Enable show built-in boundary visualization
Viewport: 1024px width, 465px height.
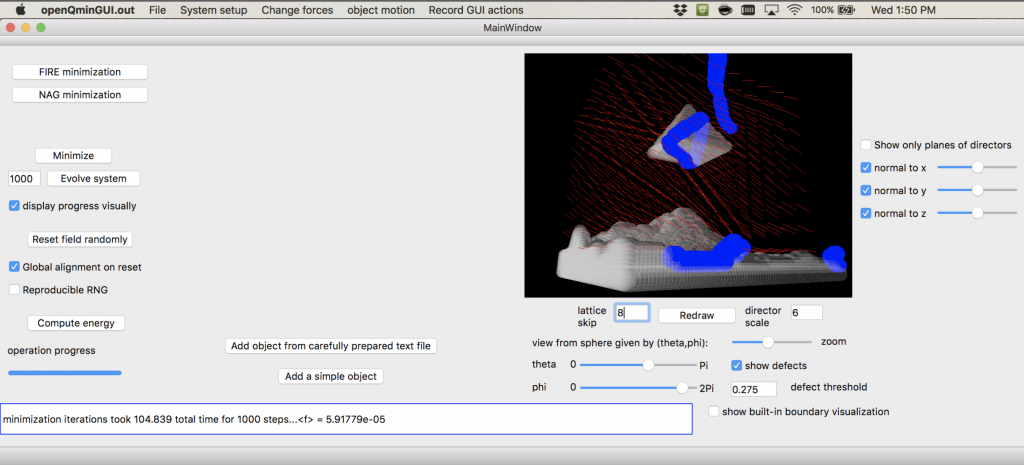[x=714, y=411]
